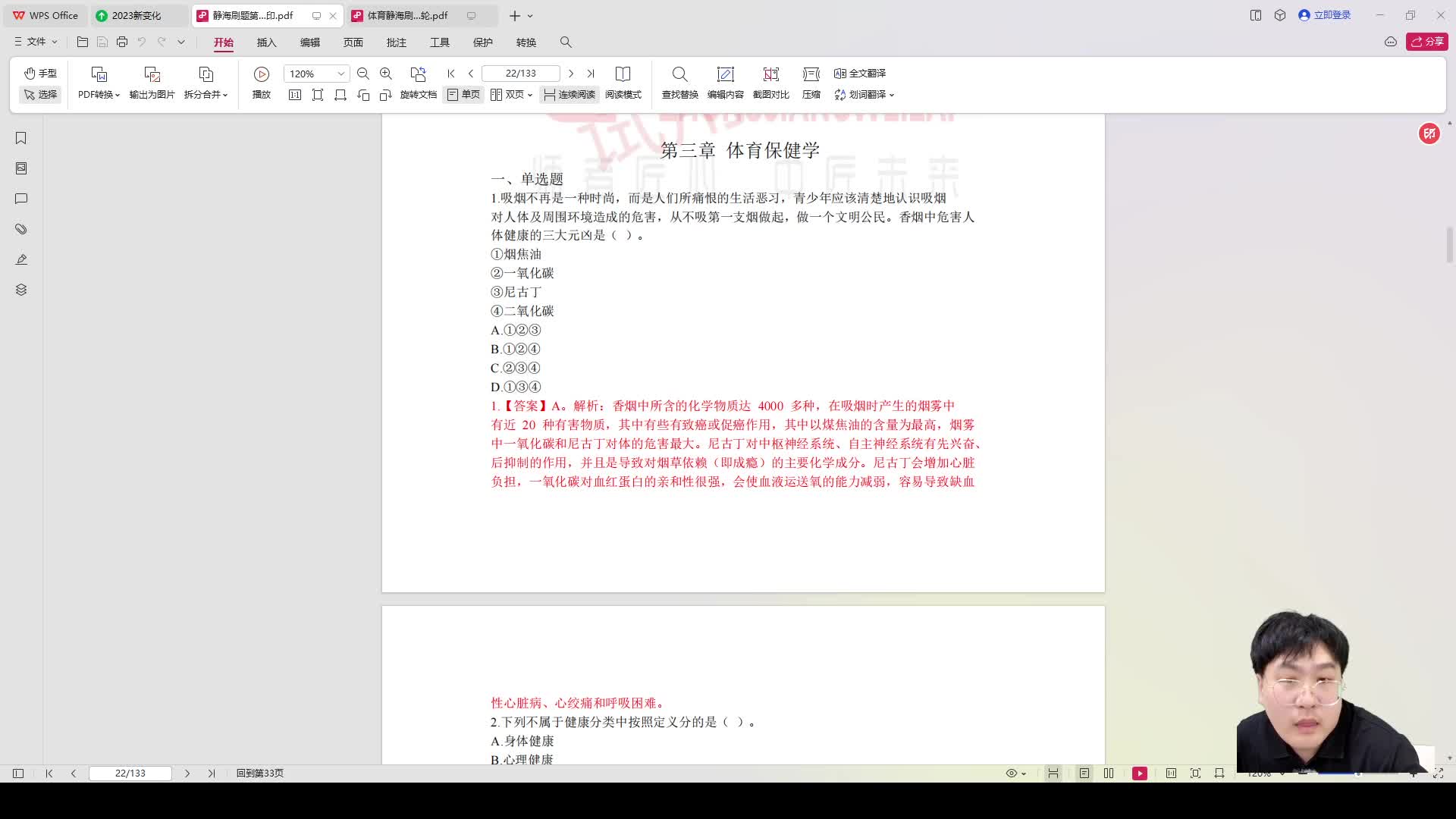This screenshot has height=819, width=1456.
Task: Click the 编辑内容 edit content tool
Action: [726, 82]
